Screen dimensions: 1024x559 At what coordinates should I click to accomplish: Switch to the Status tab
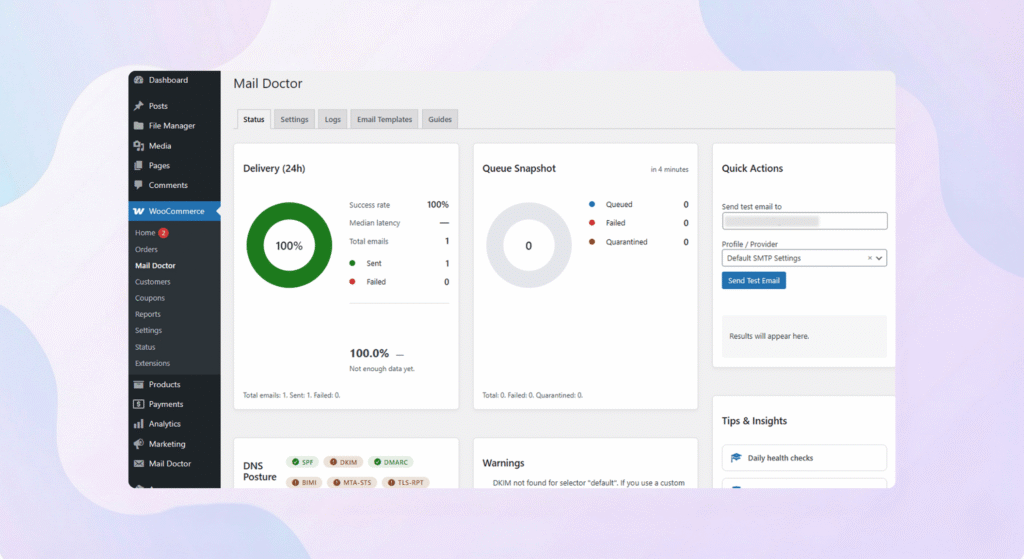point(253,119)
